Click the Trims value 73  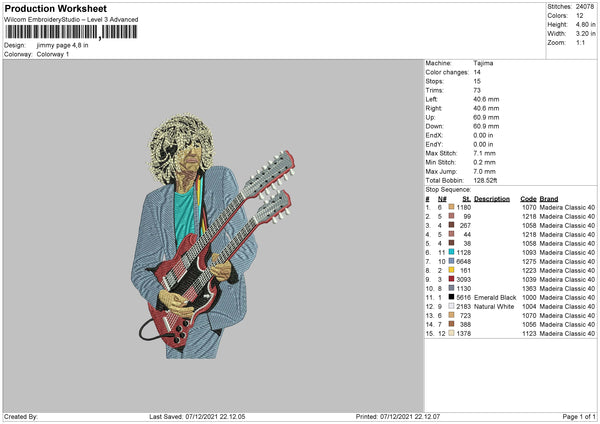(x=477, y=90)
